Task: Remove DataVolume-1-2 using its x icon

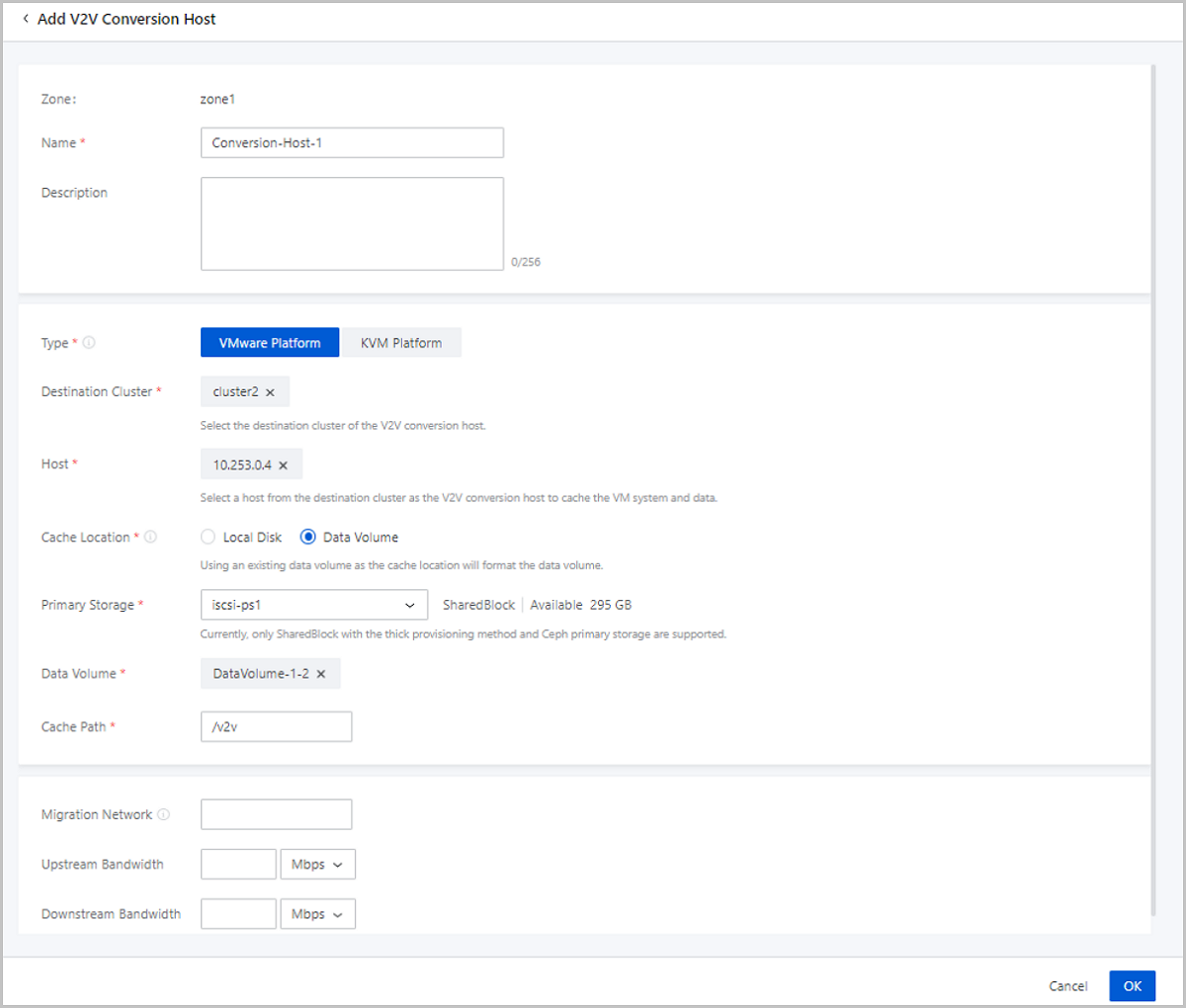Action: (320, 674)
